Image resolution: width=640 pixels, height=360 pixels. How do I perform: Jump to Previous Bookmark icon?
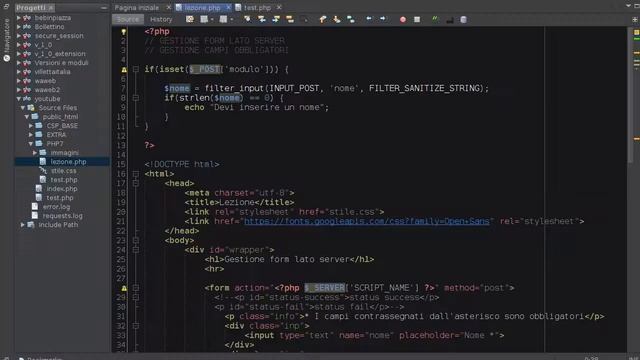coord(322,19)
